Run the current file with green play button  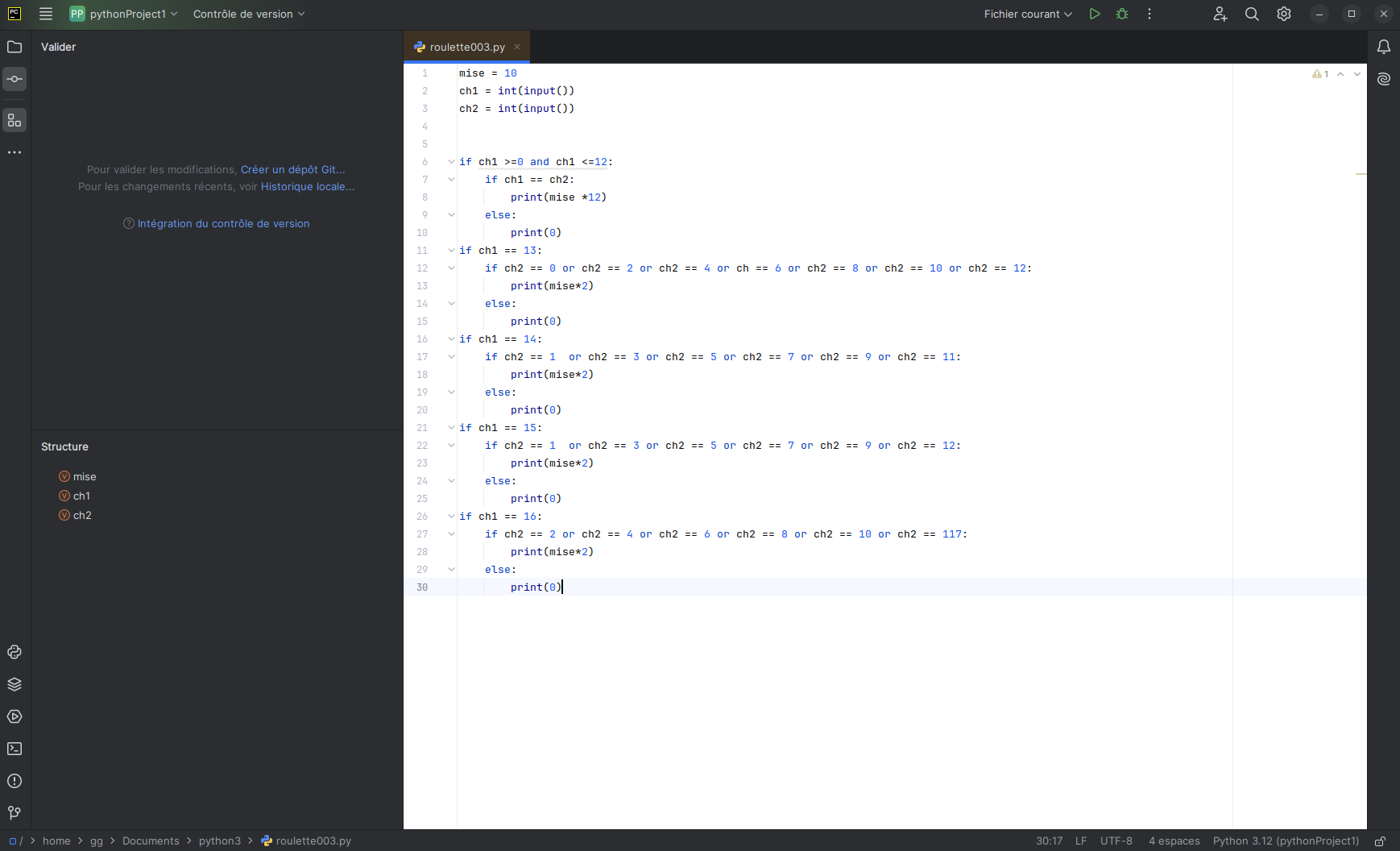1094,14
